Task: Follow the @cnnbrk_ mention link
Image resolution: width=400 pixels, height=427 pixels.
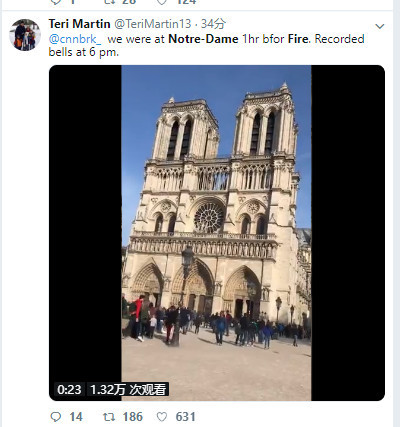Action: click(75, 39)
